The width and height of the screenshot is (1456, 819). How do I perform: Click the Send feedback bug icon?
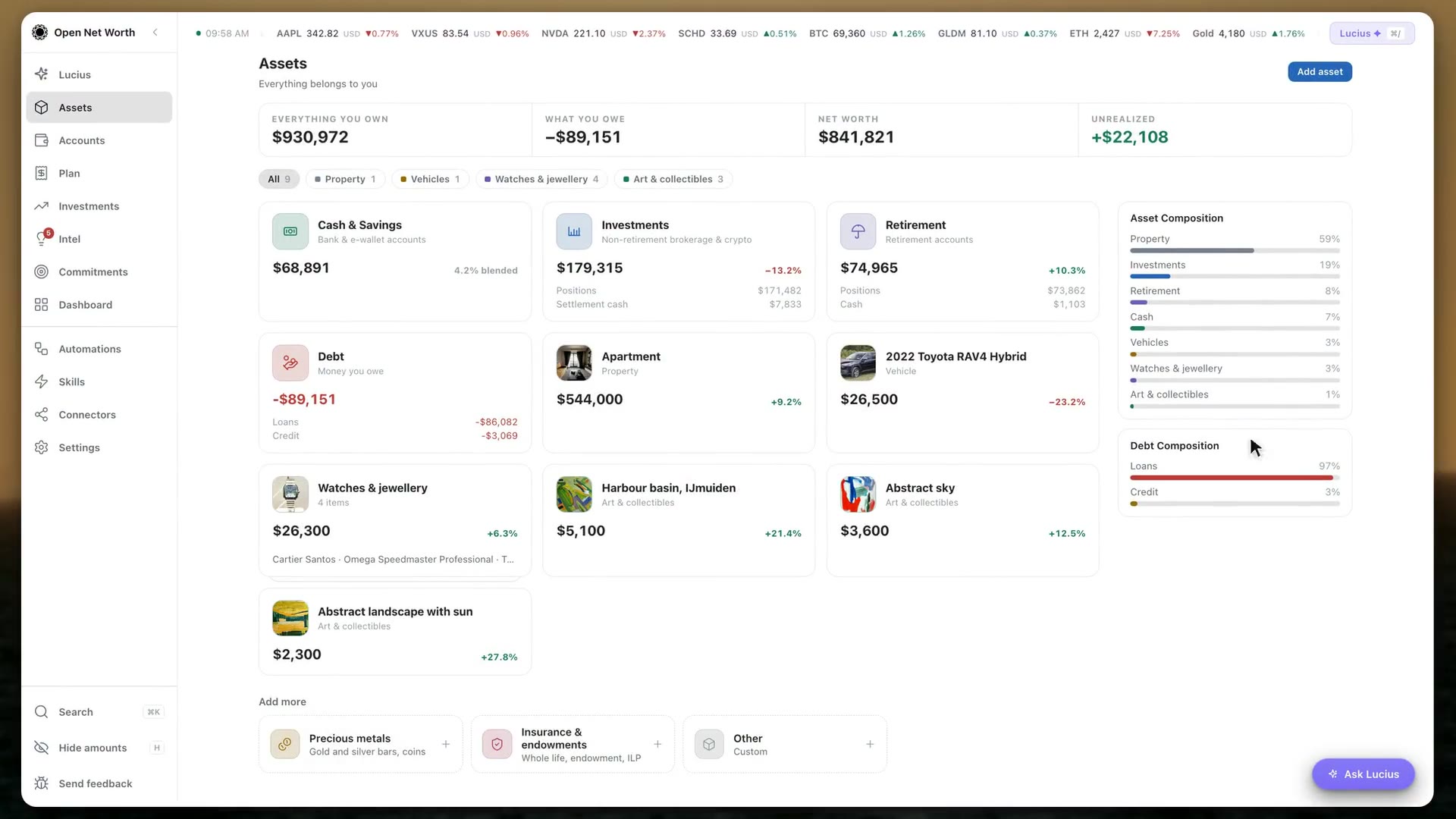[x=42, y=783]
